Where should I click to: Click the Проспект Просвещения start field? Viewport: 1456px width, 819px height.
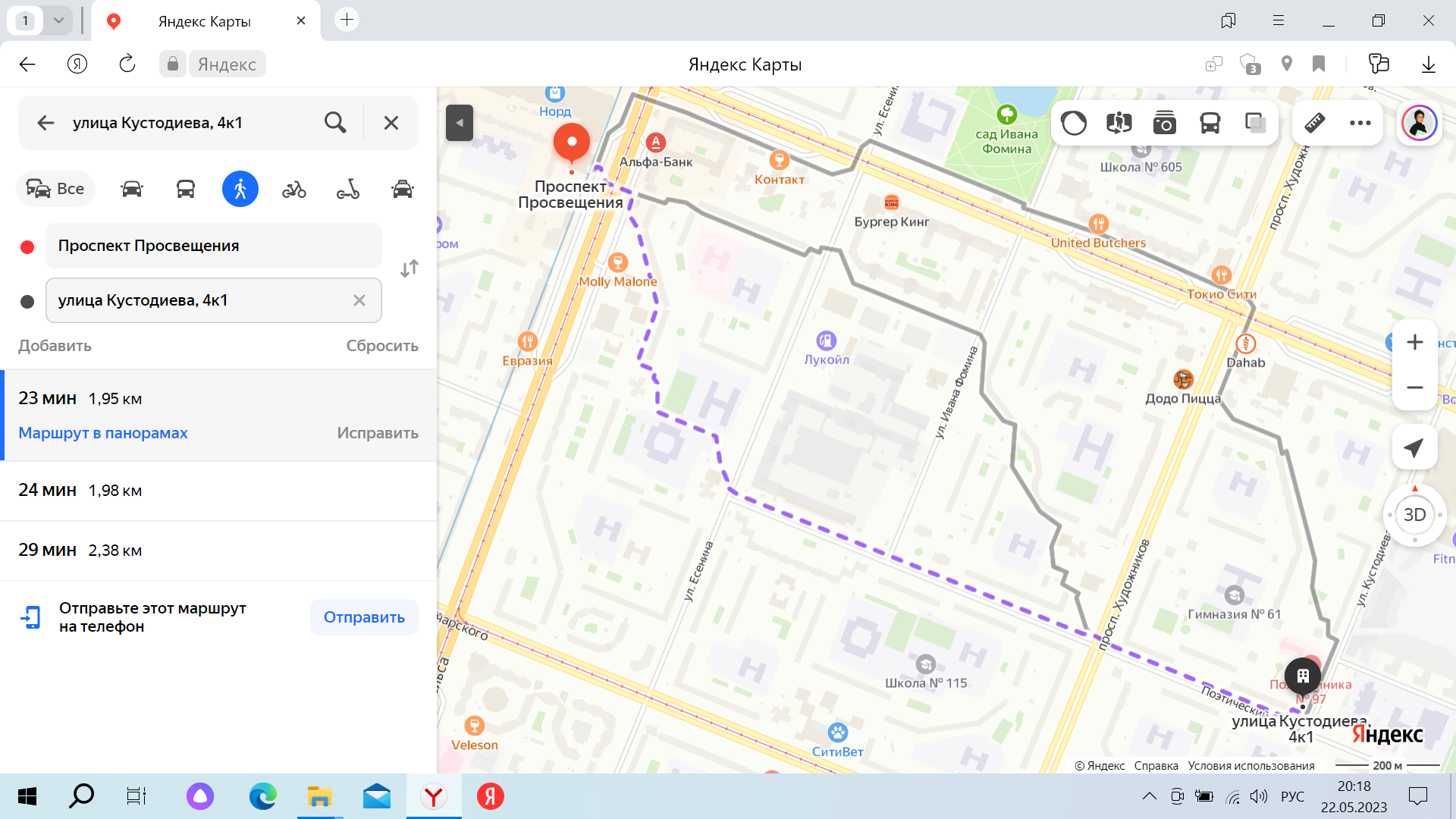214,246
